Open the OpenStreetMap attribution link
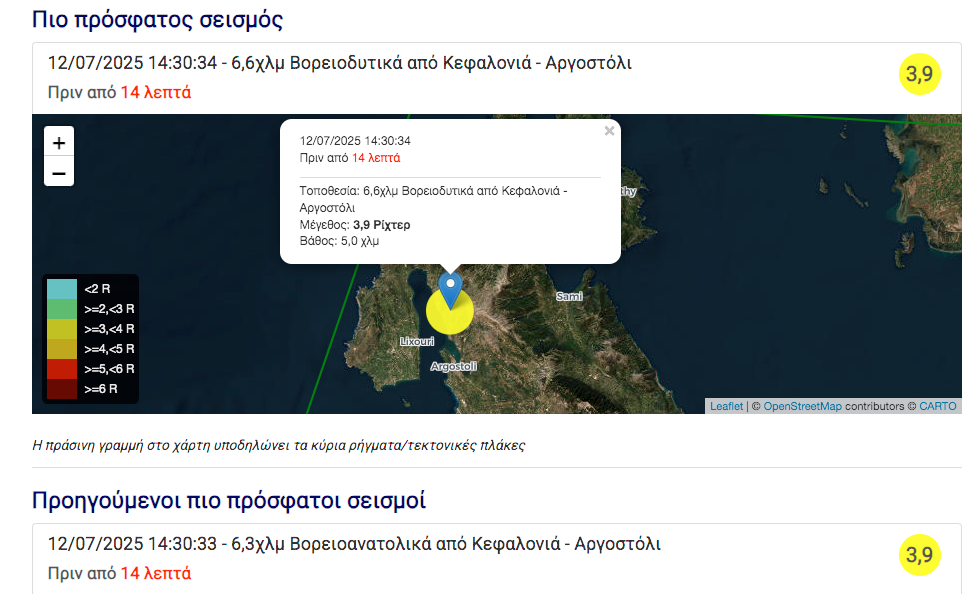Image resolution: width=977 pixels, height=594 pixels. pos(802,406)
